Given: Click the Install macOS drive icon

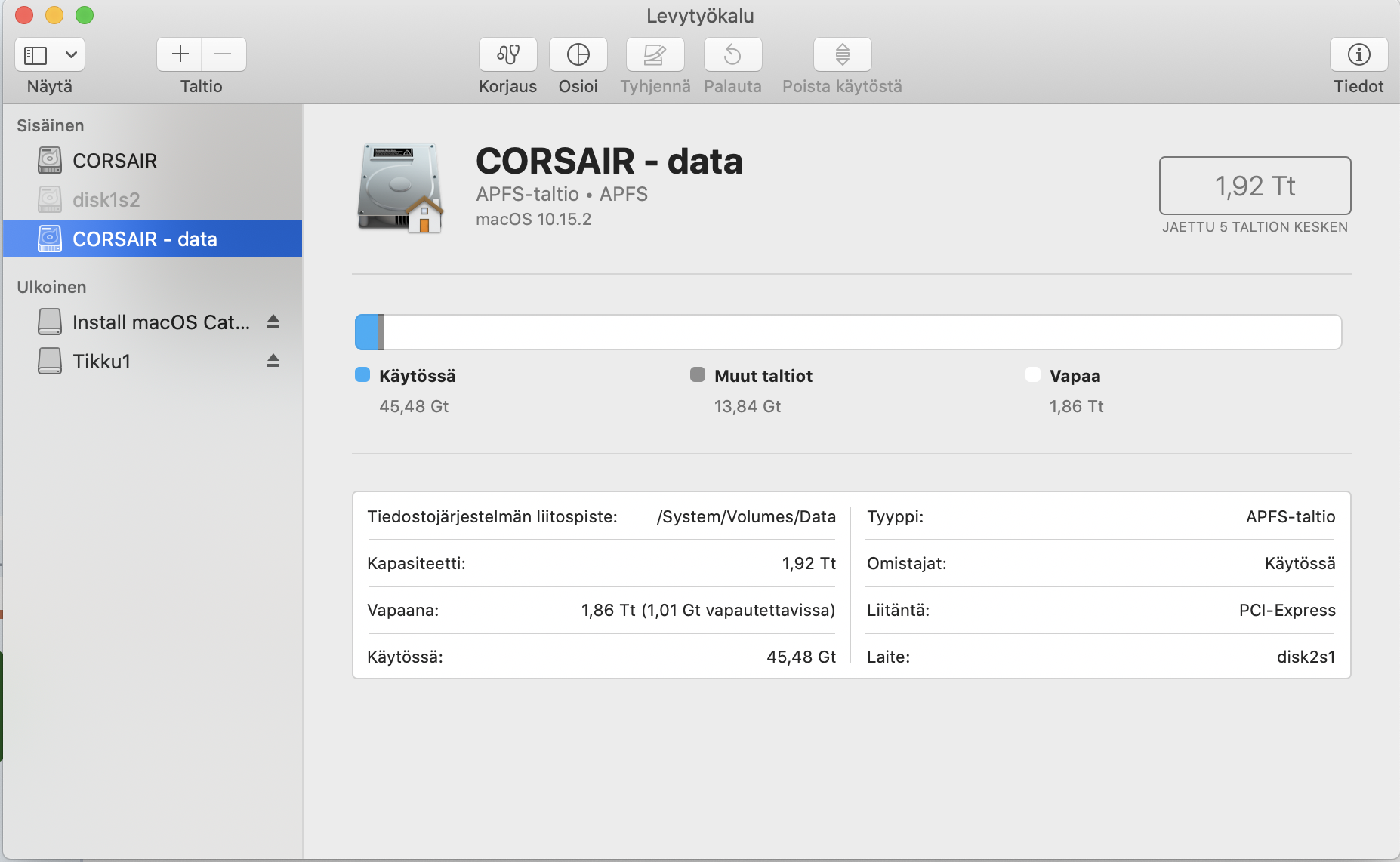Looking at the screenshot, I should (50, 322).
